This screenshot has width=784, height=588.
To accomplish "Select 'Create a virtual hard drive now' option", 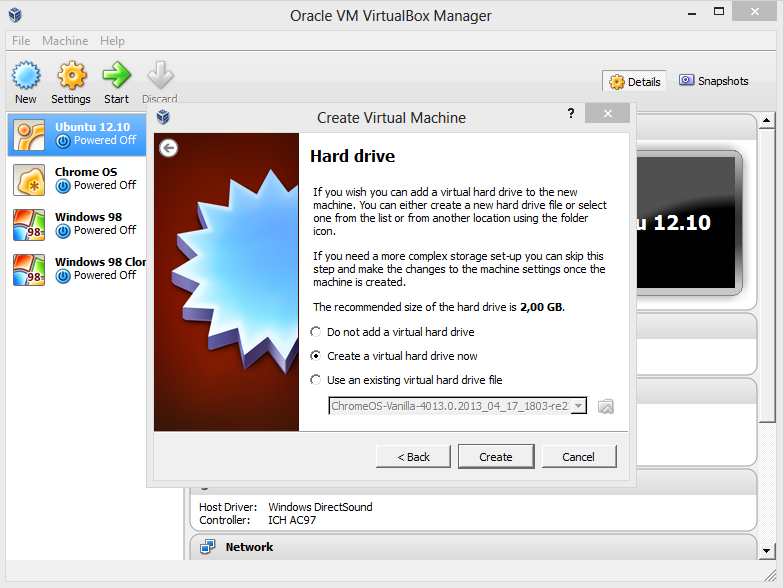I will [394, 356].
